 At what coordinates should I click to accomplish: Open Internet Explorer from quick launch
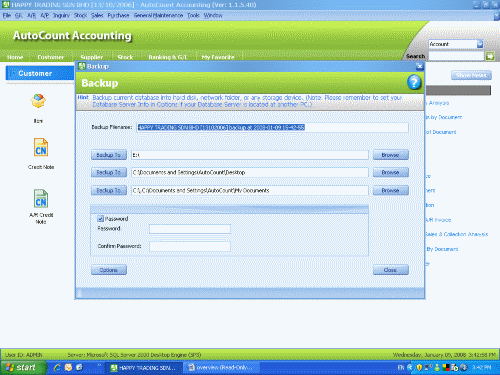[x=57, y=367]
